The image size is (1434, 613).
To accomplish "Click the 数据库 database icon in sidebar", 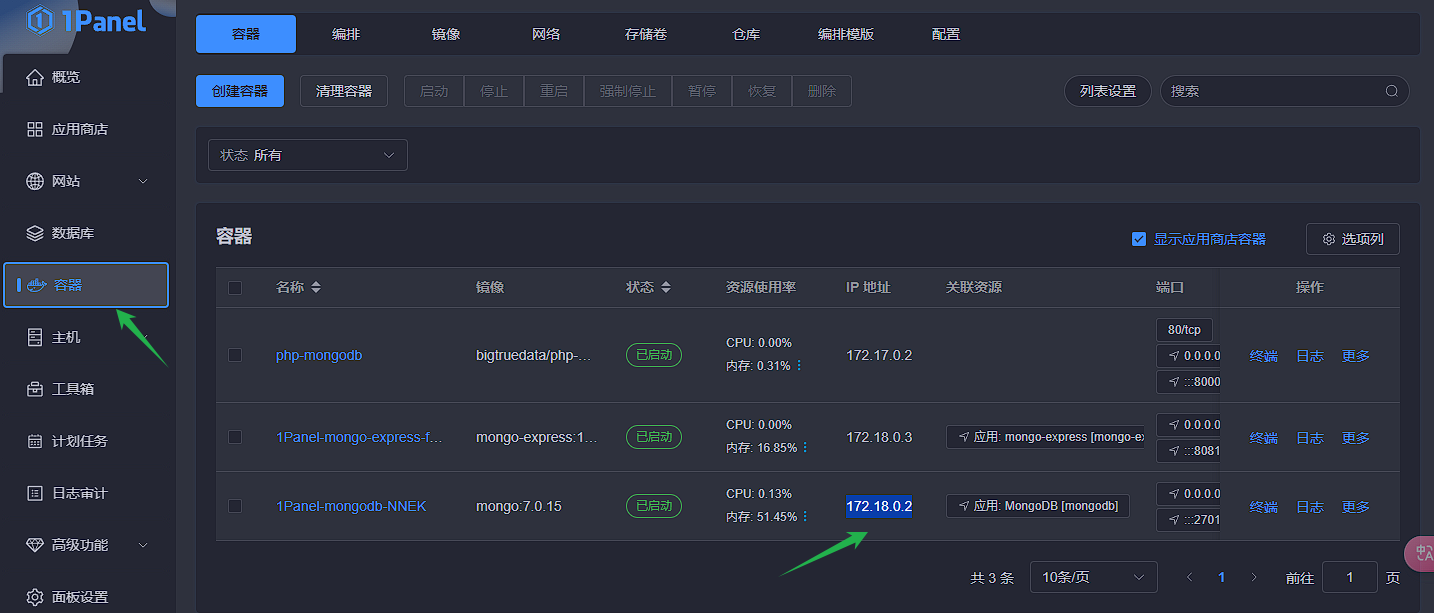I will (x=35, y=233).
